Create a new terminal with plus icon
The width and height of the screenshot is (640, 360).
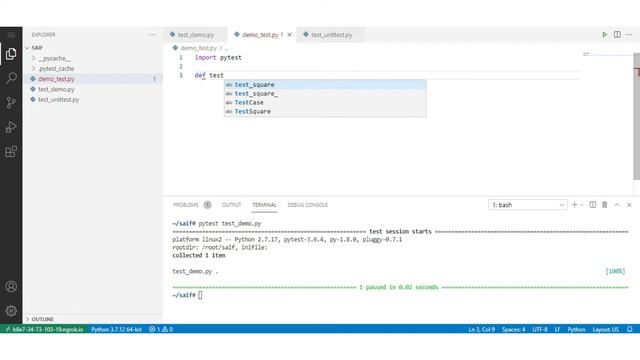574,205
